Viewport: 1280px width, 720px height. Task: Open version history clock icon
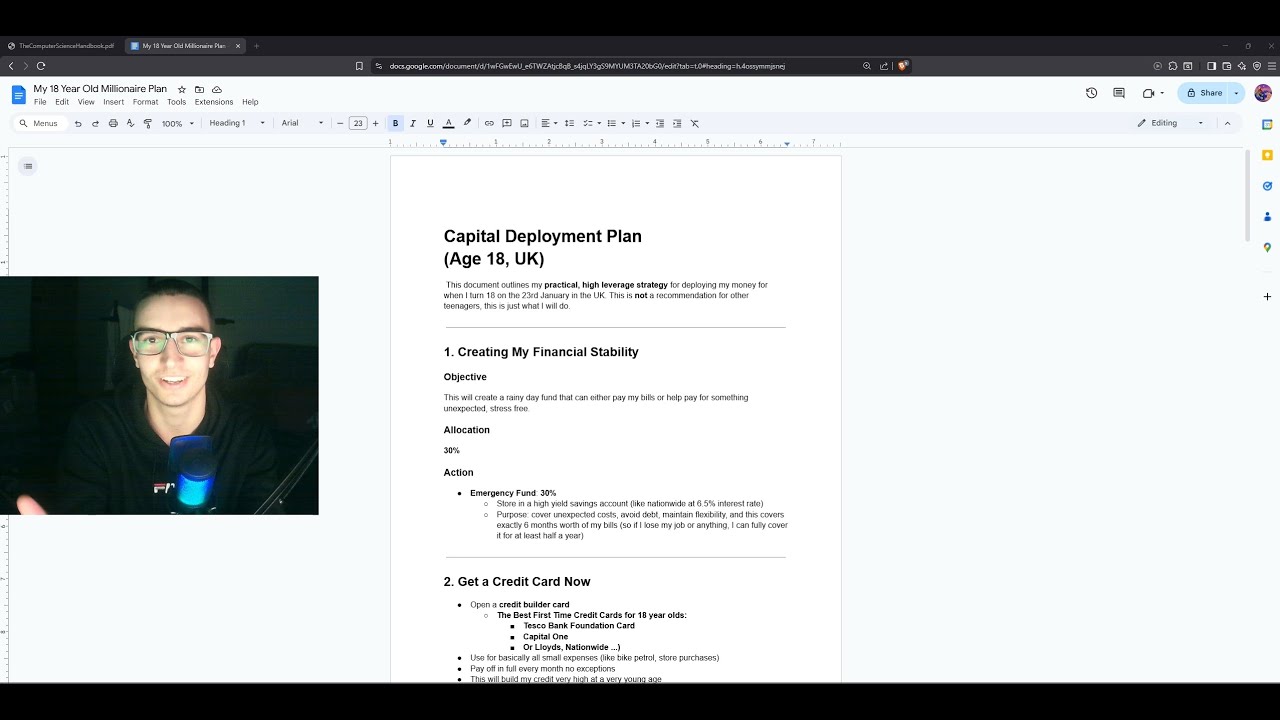1091,93
